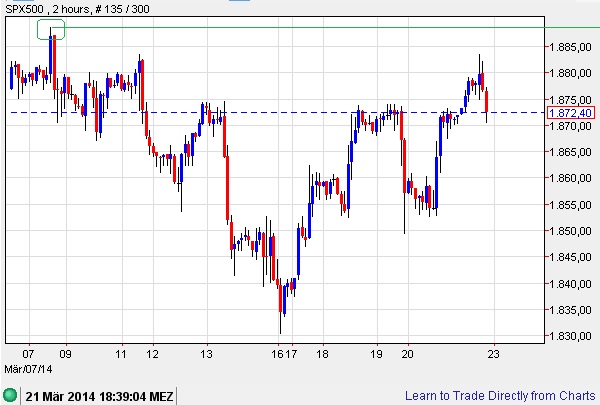Click the date label 19 on time axis

tap(376, 354)
